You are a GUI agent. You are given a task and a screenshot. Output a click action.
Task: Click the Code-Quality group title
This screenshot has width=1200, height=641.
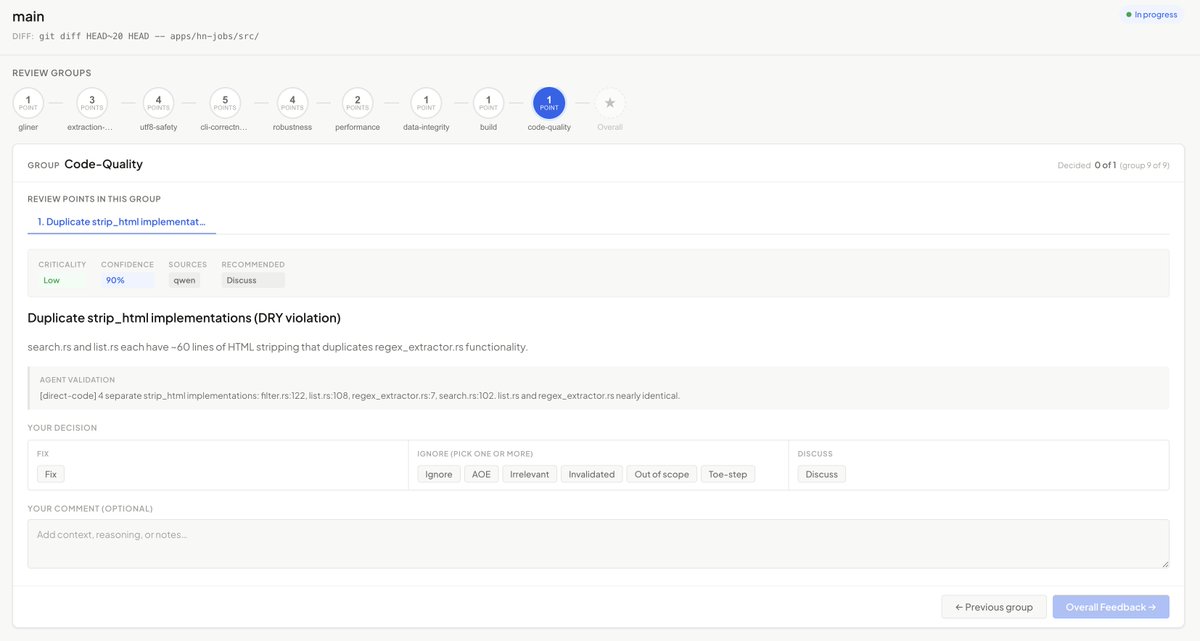pyautogui.click(x=103, y=164)
